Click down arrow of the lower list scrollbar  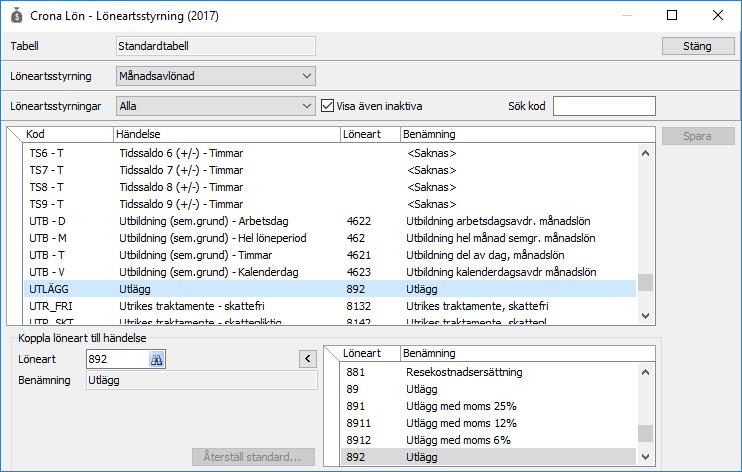click(x=645, y=457)
